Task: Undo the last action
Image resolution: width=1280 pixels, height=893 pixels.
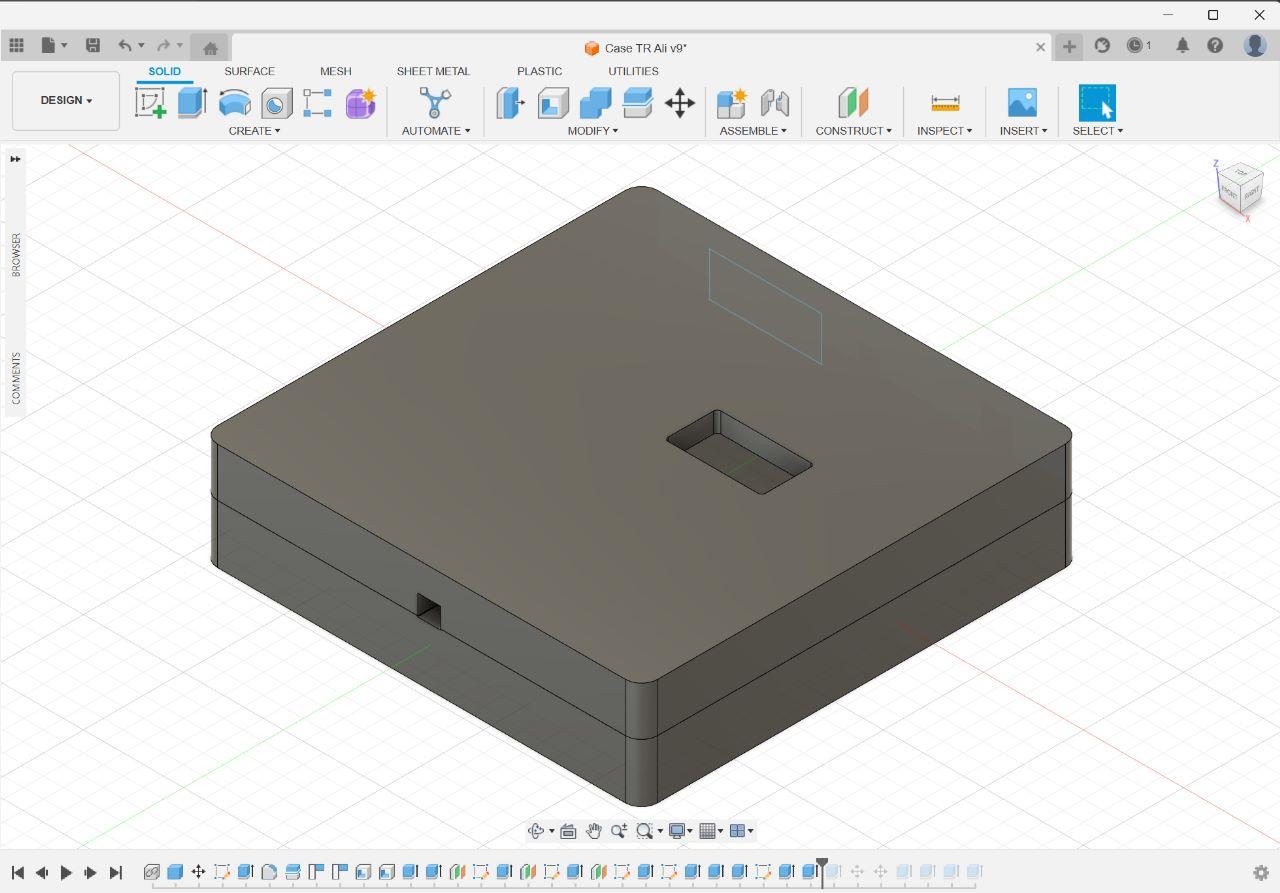Action: (125, 46)
